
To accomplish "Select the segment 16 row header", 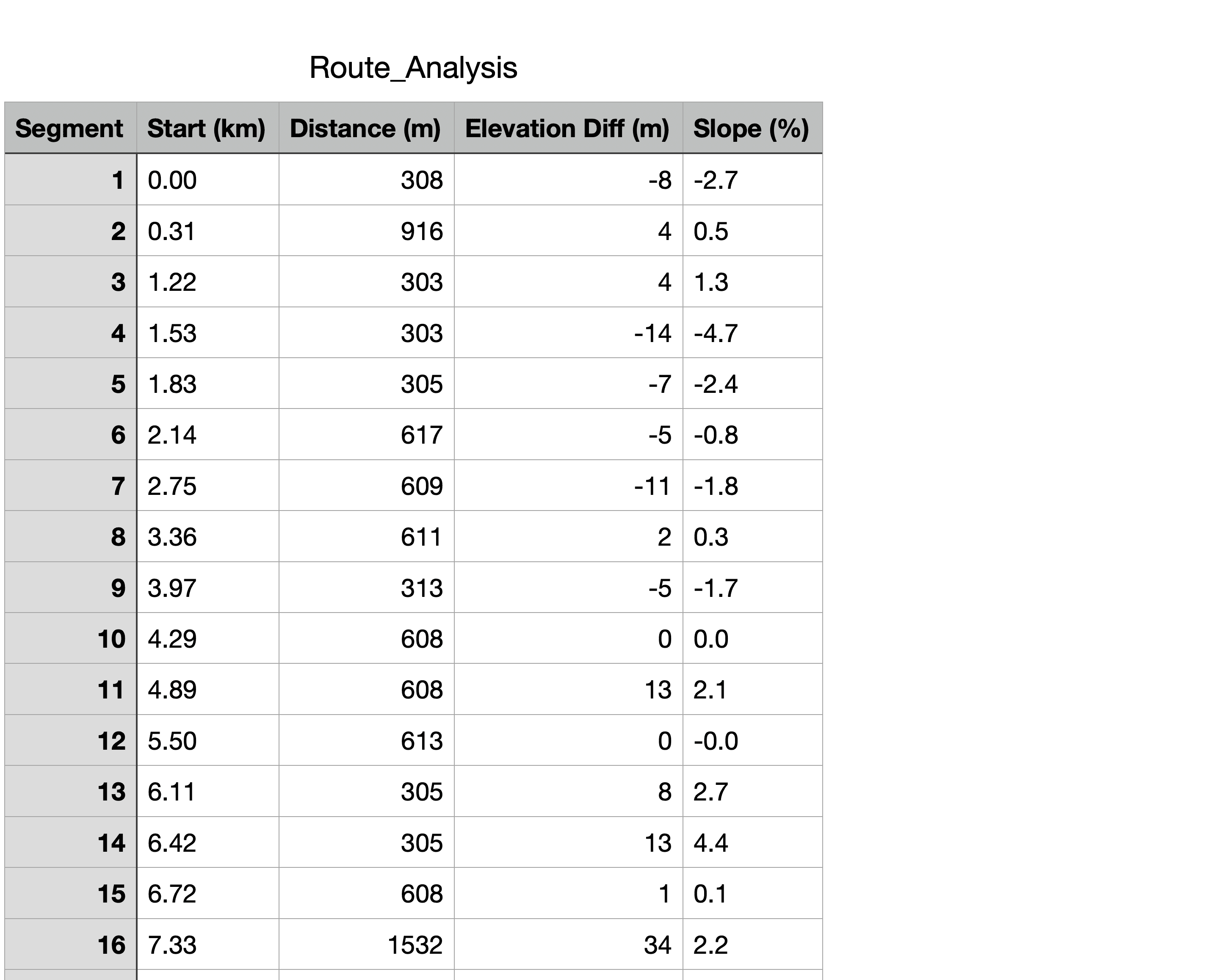I will (70, 945).
